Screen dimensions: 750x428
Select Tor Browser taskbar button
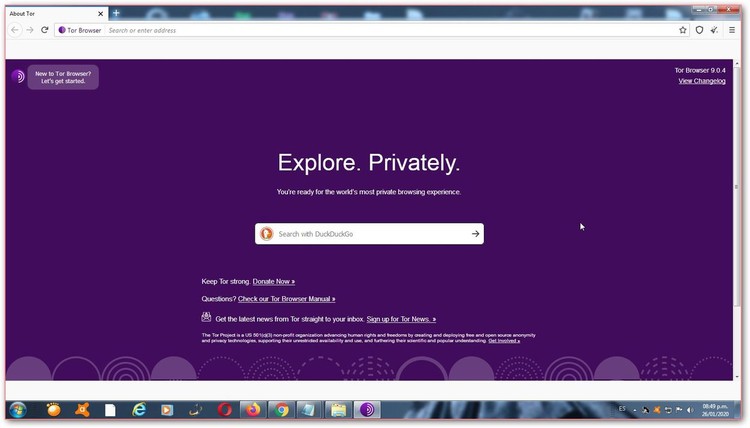point(367,410)
